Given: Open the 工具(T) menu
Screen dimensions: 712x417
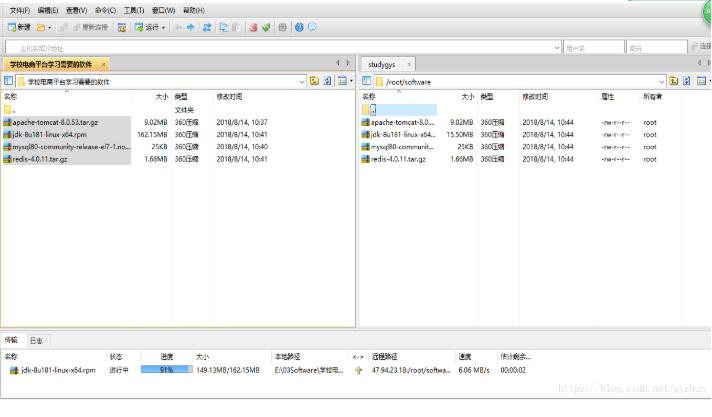Looking at the screenshot, I should coord(133,10).
